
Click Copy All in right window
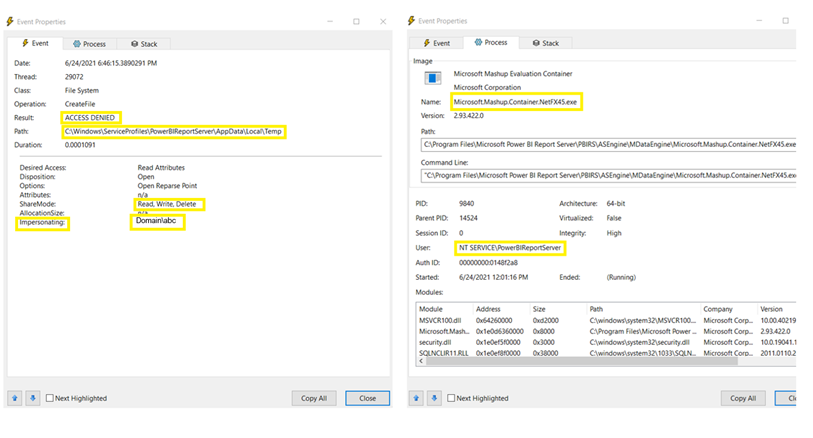click(x=743, y=398)
